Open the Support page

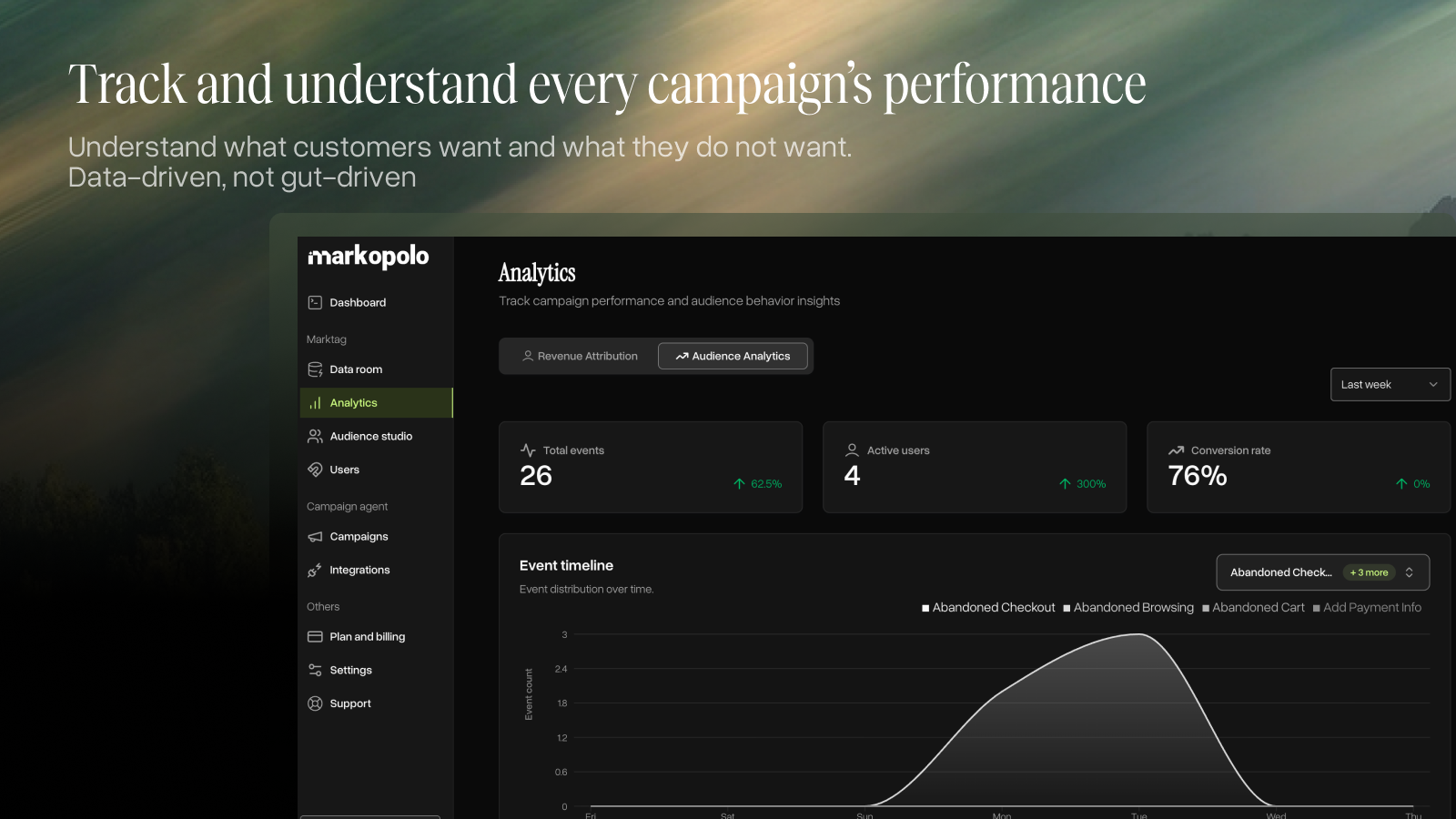(x=376, y=703)
